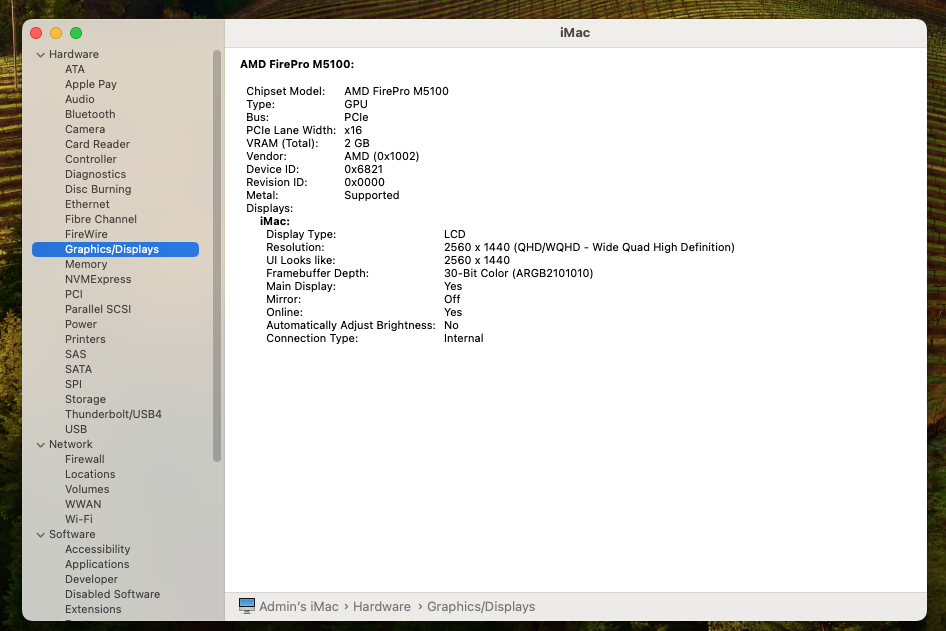Click Admin's iMac in path bar
This screenshot has width=946, height=631.
[x=299, y=606]
